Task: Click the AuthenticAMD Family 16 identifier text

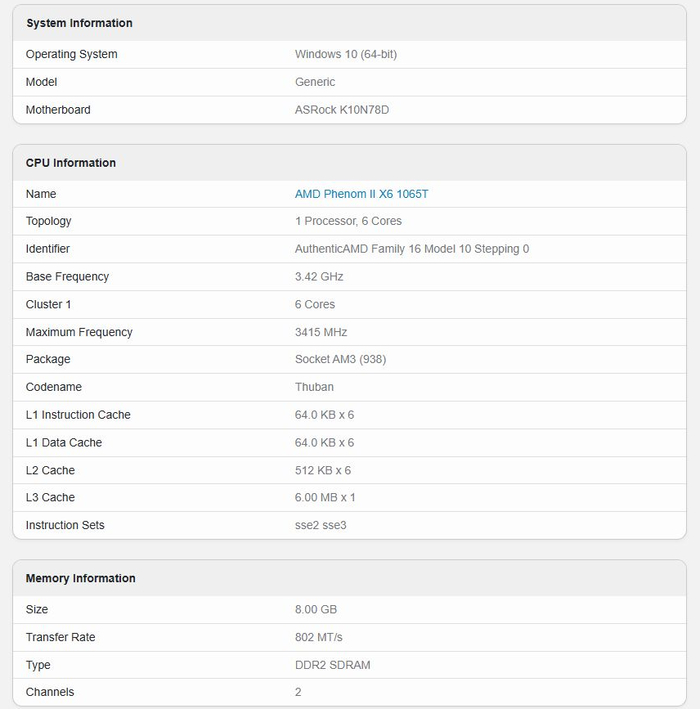Action: tap(412, 249)
